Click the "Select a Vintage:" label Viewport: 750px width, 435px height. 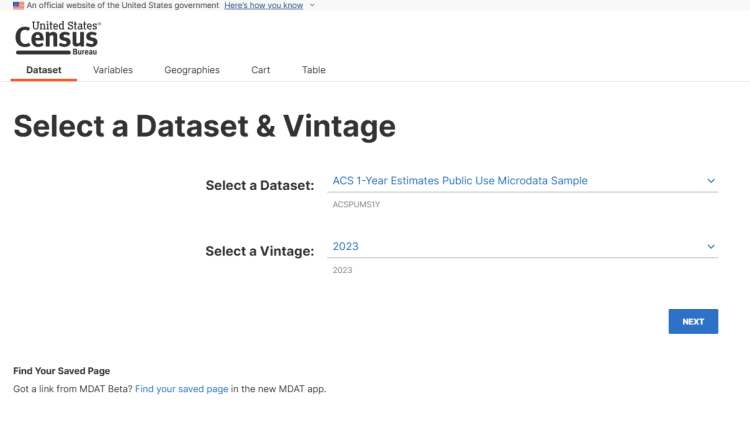click(x=260, y=251)
